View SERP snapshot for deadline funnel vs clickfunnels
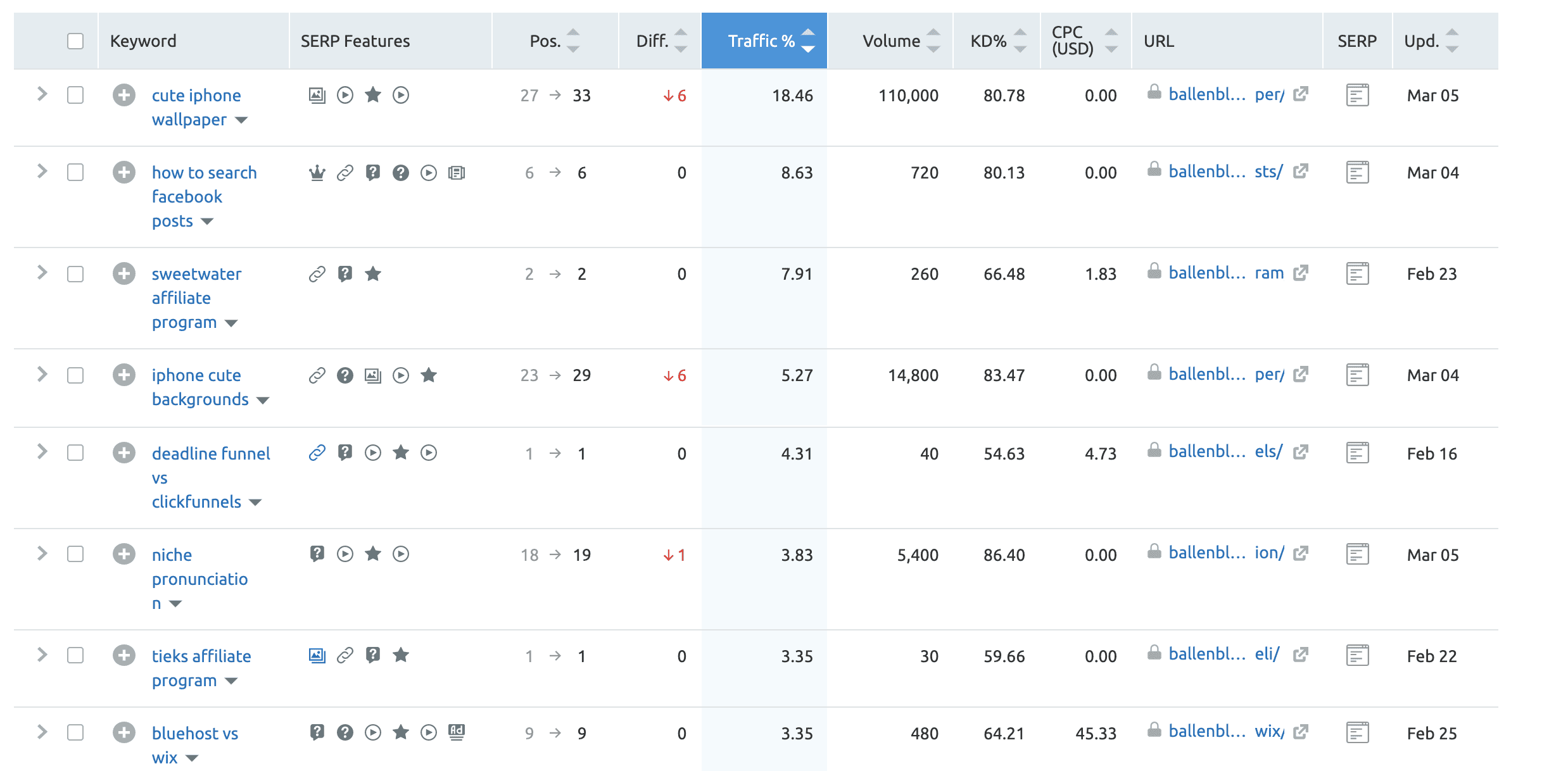Viewport: 1568px width, 771px height. point(1357,453)
